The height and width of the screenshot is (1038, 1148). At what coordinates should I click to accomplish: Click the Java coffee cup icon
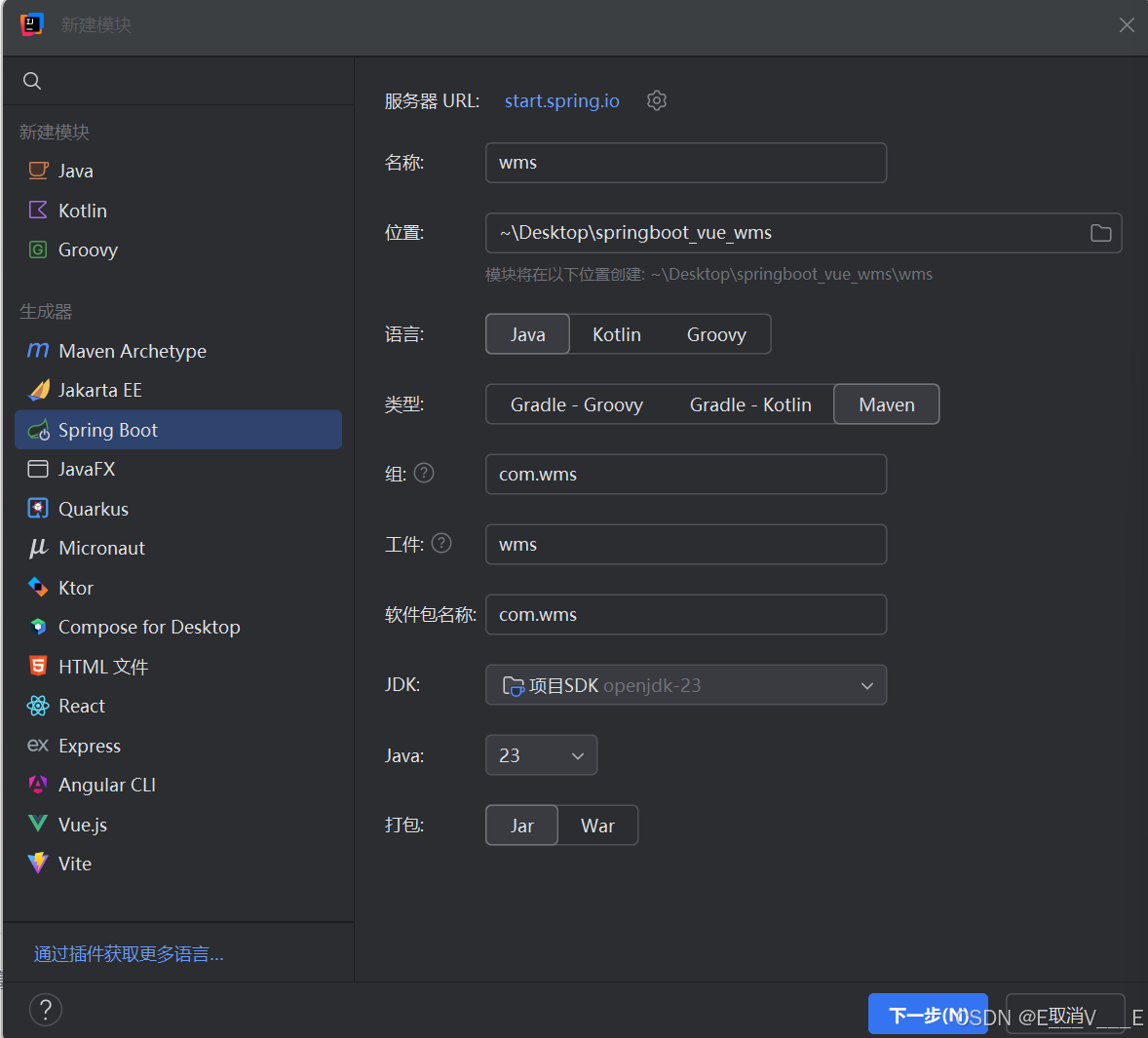click(38, 171)
